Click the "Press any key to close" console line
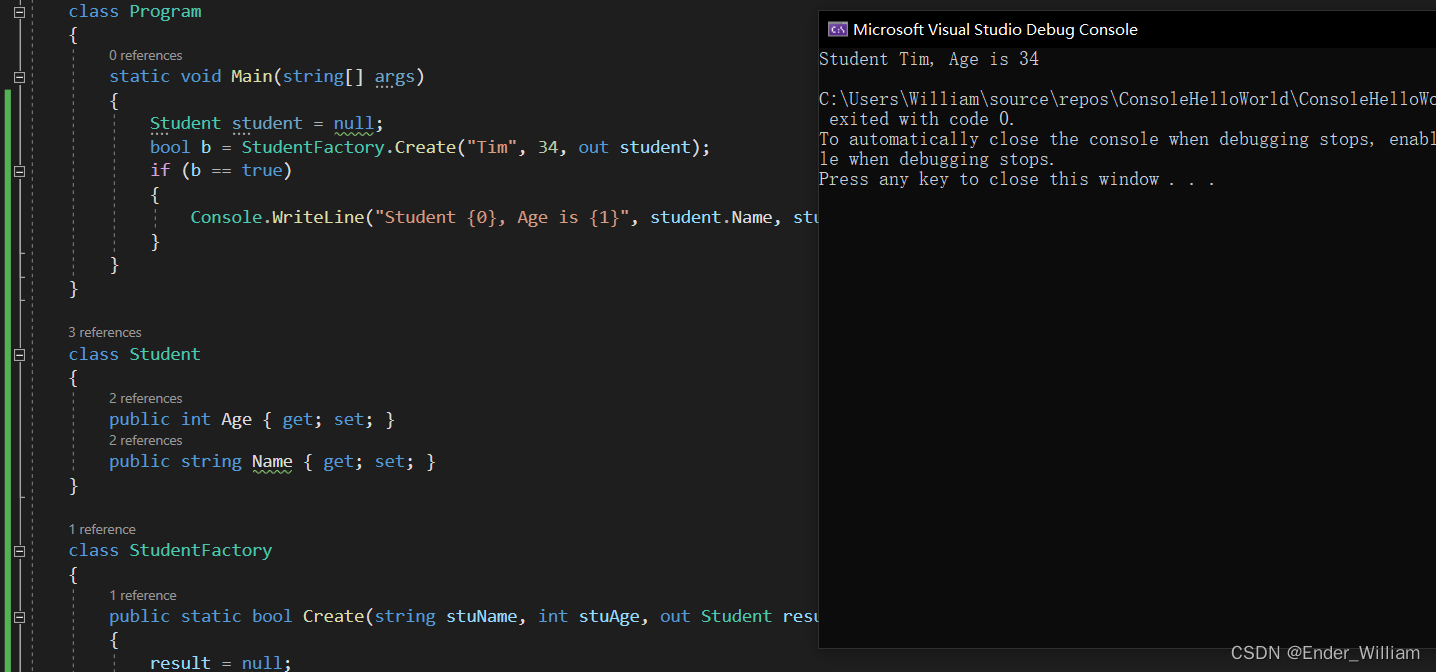Image resolution: width=1436 pixels, height=672 pixels. pos(1016,180)
